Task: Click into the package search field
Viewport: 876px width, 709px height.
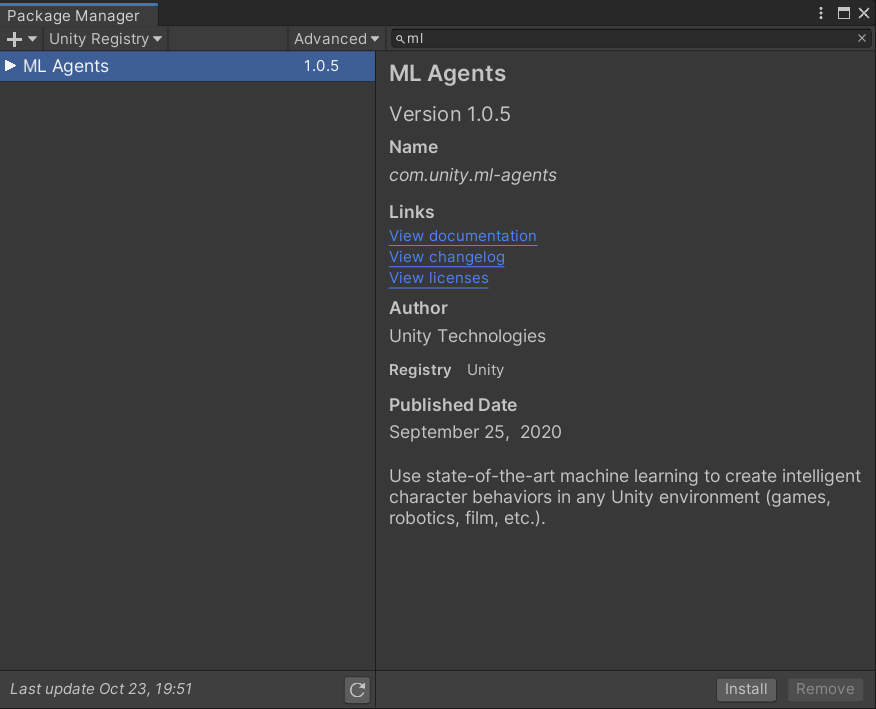Action: click(630, 39)
